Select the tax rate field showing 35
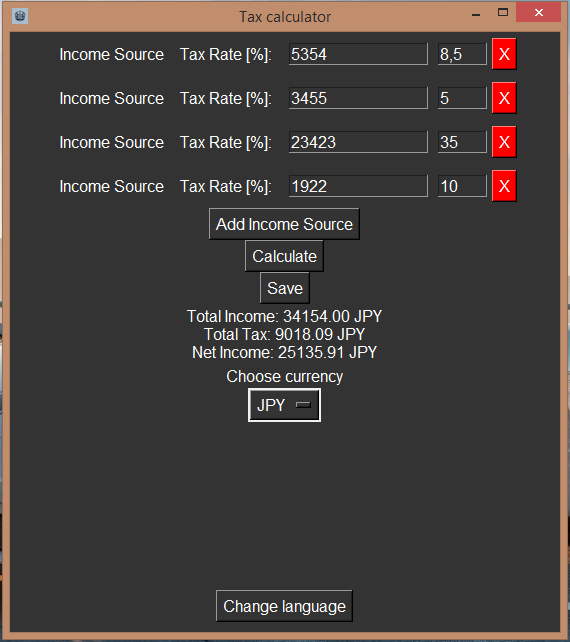Viewport: 570px width, 642px height. coord(462,142)
